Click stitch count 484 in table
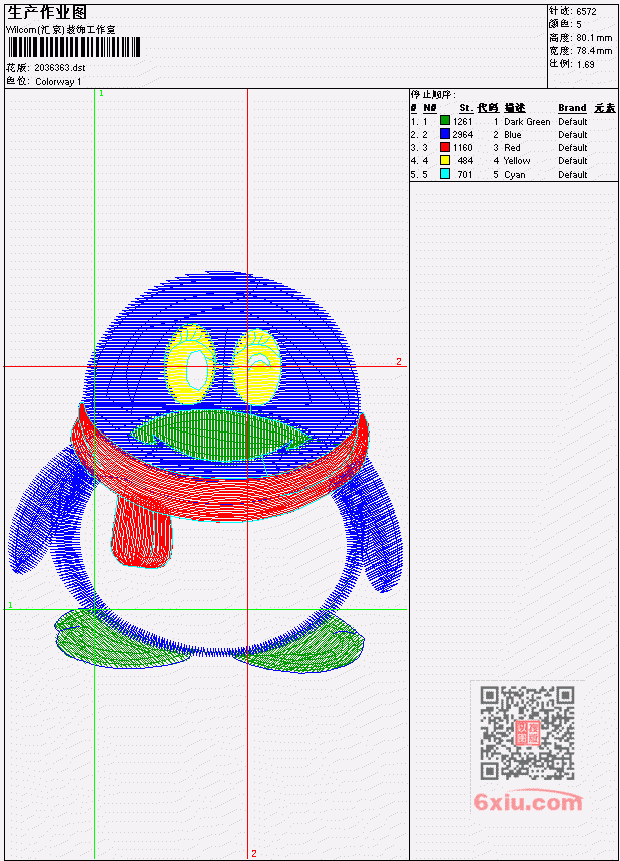620x861 pixels. coord(465,161)
